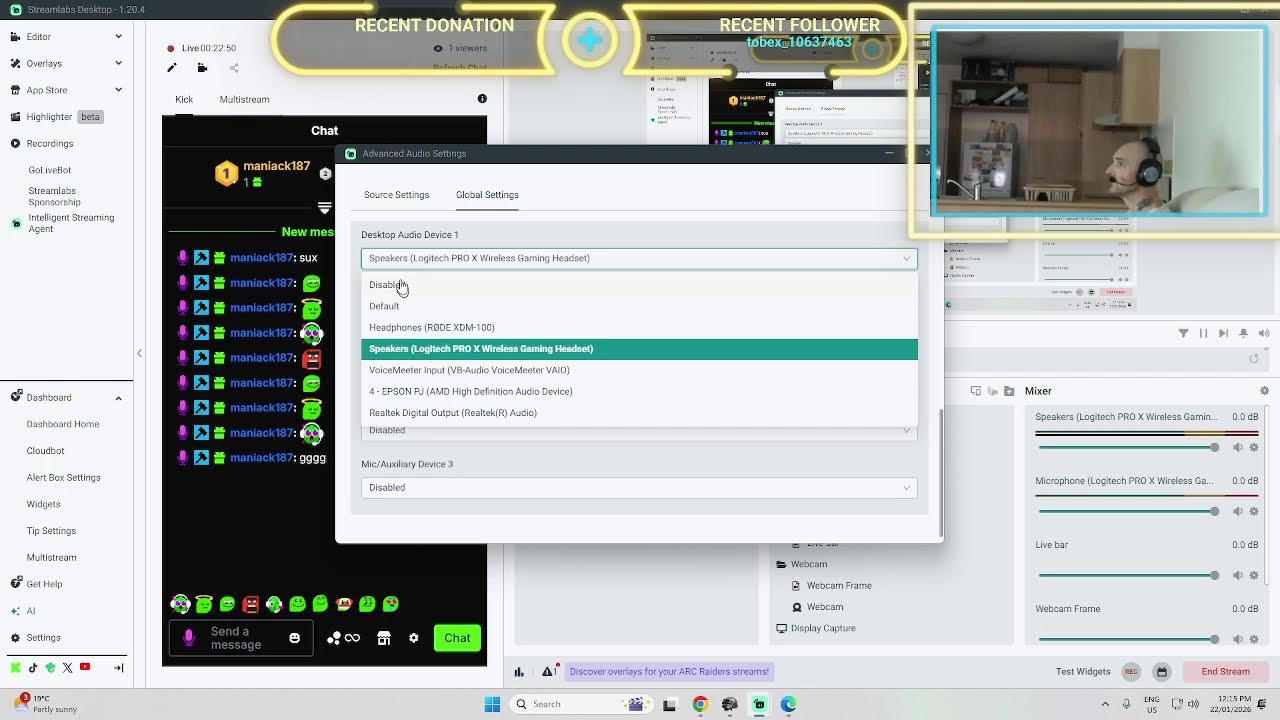The image size is (1280, 720).
Task: Open the Mic/Auxiliary Device 3 dropdown
Action: tap(639, 487)
